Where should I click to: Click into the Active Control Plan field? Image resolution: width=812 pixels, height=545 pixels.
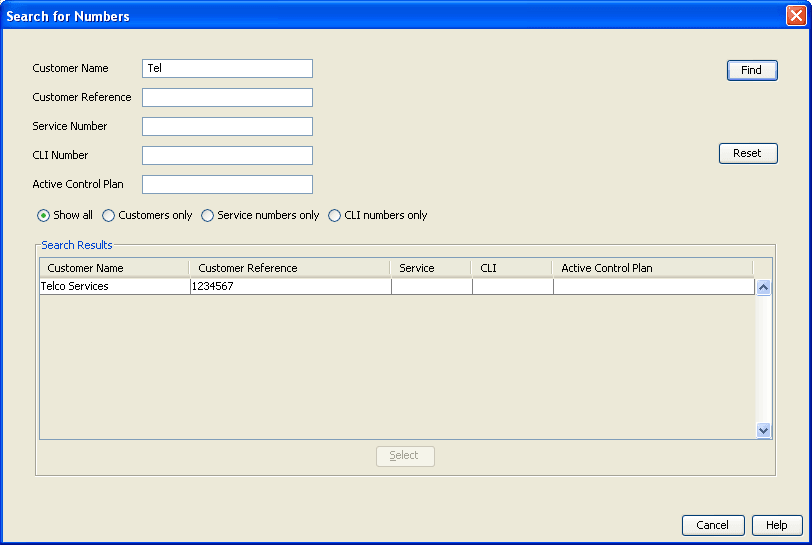(x=227, y=184)
